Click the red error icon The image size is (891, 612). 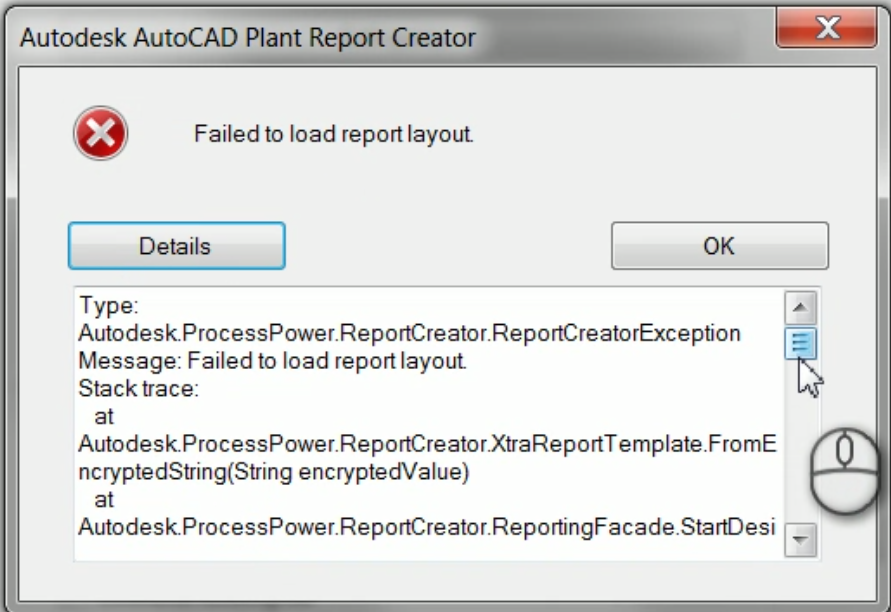100,134
